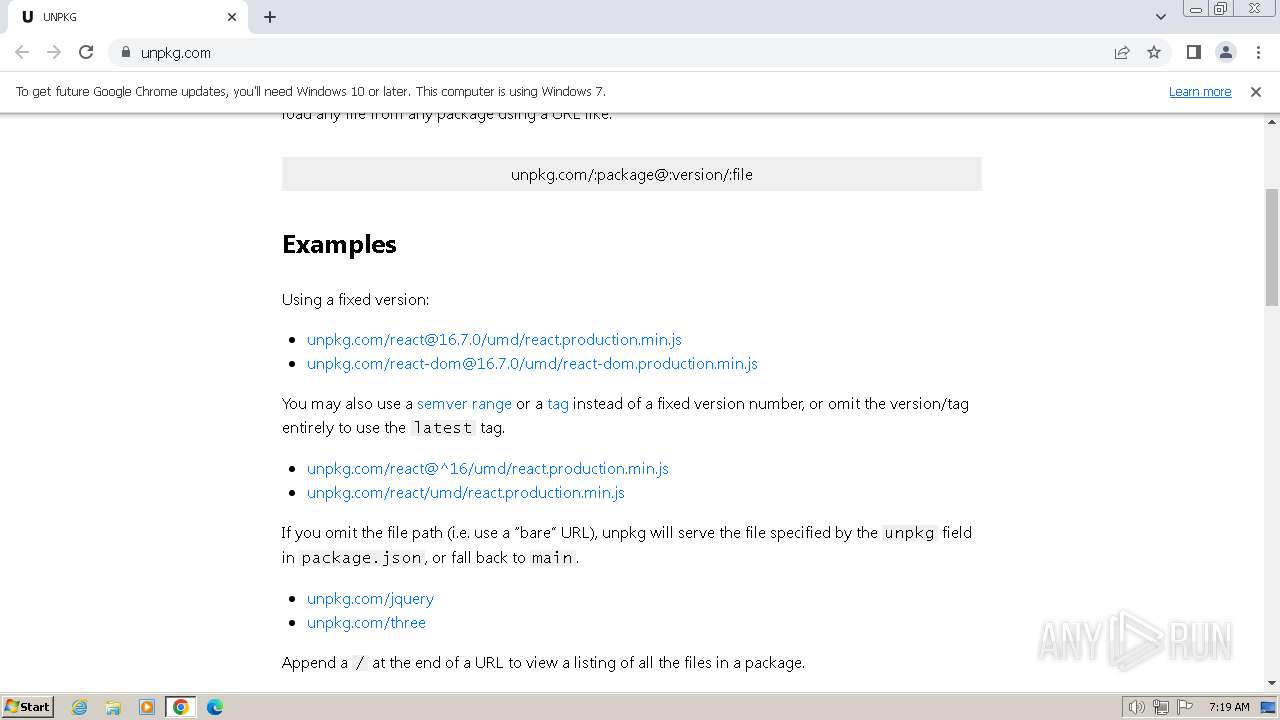Open Chrome side panel icon

(1193, 52)
